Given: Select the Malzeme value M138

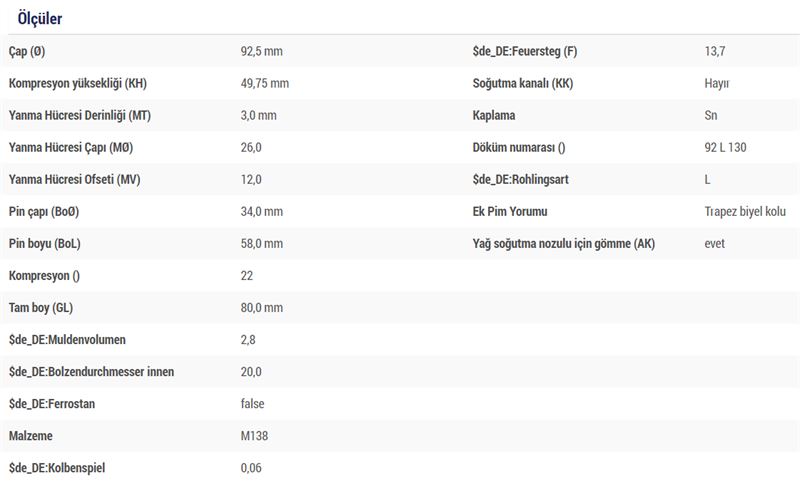Looking at the screenshot, I should [x=254, y=436].
